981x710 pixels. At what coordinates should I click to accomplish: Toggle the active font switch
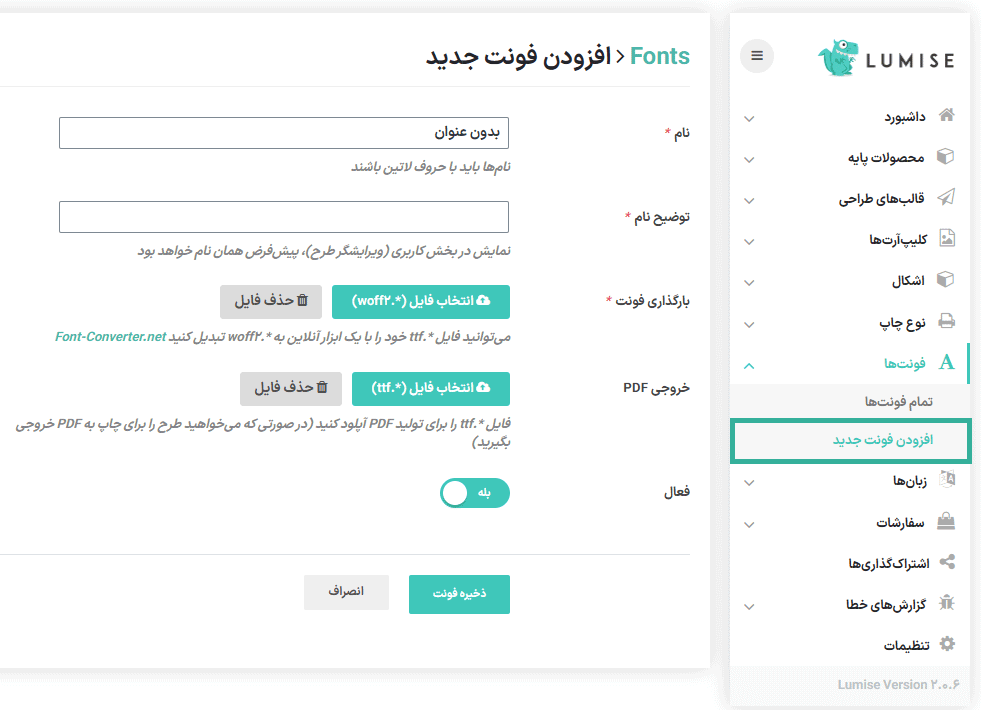coord(475,493)
